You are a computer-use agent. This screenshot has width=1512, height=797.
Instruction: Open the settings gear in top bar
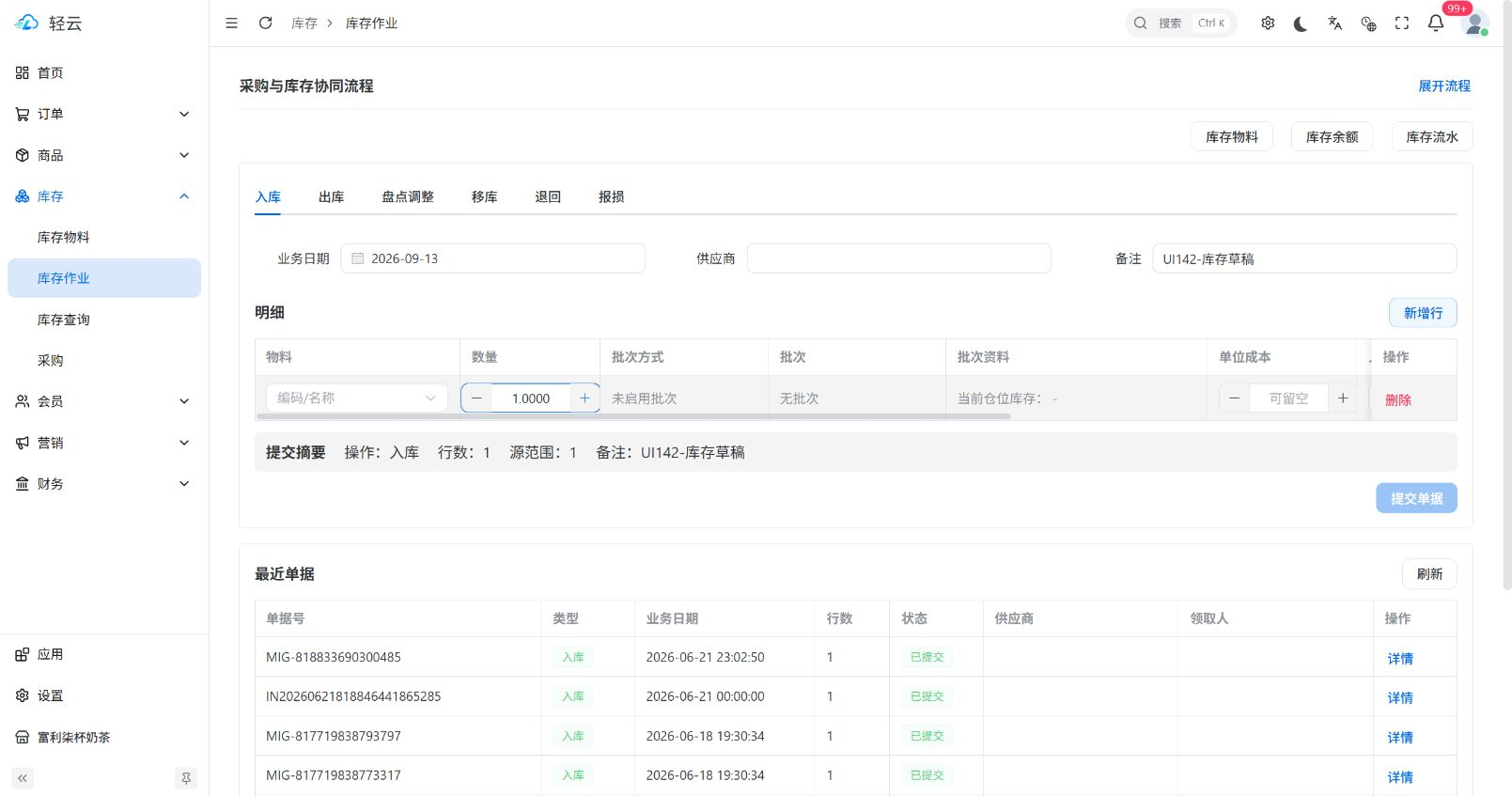click(x=1268, y=23)
